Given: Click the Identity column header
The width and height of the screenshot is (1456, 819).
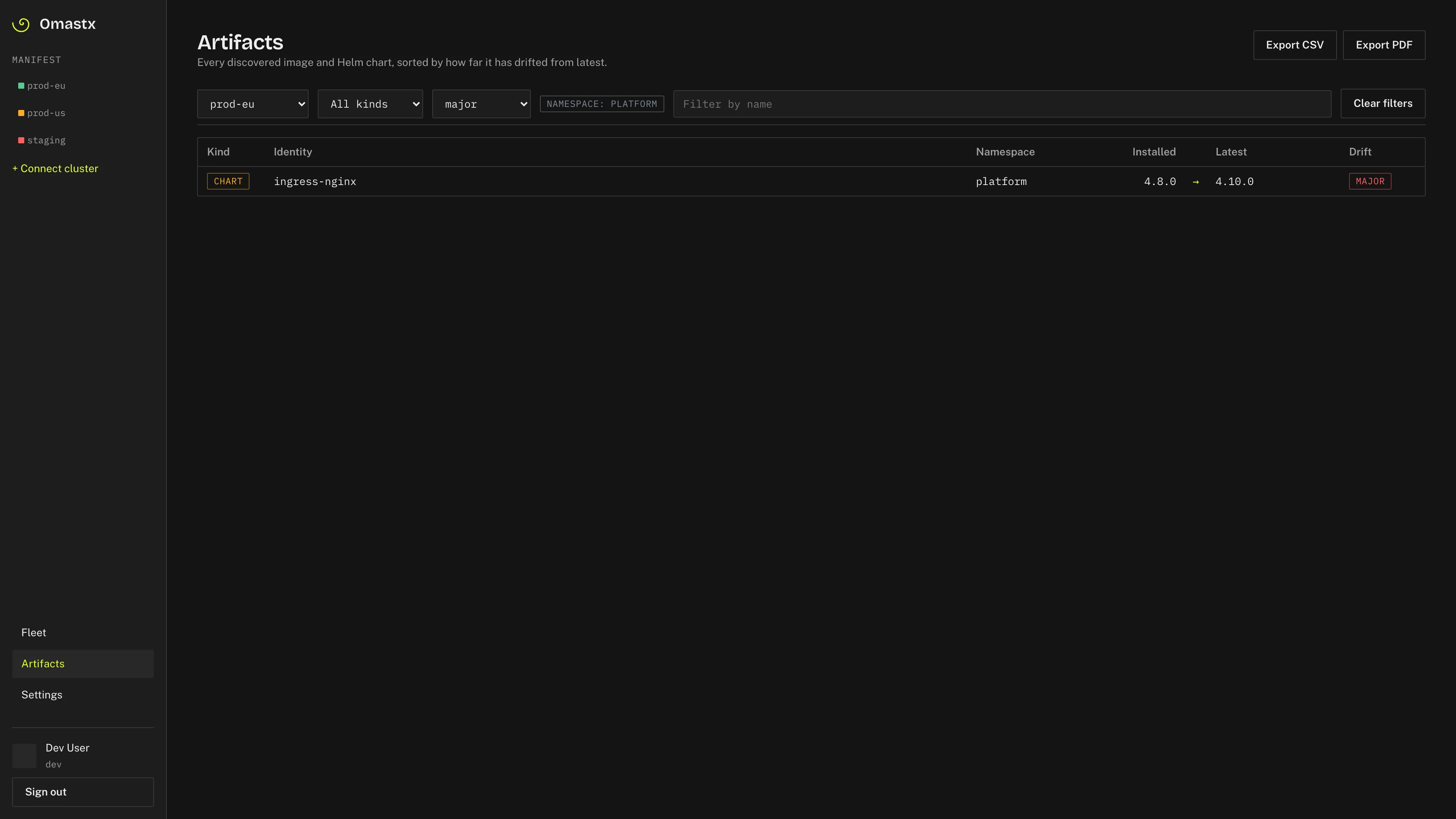Looking at the screenshot, I should (293, 152).
